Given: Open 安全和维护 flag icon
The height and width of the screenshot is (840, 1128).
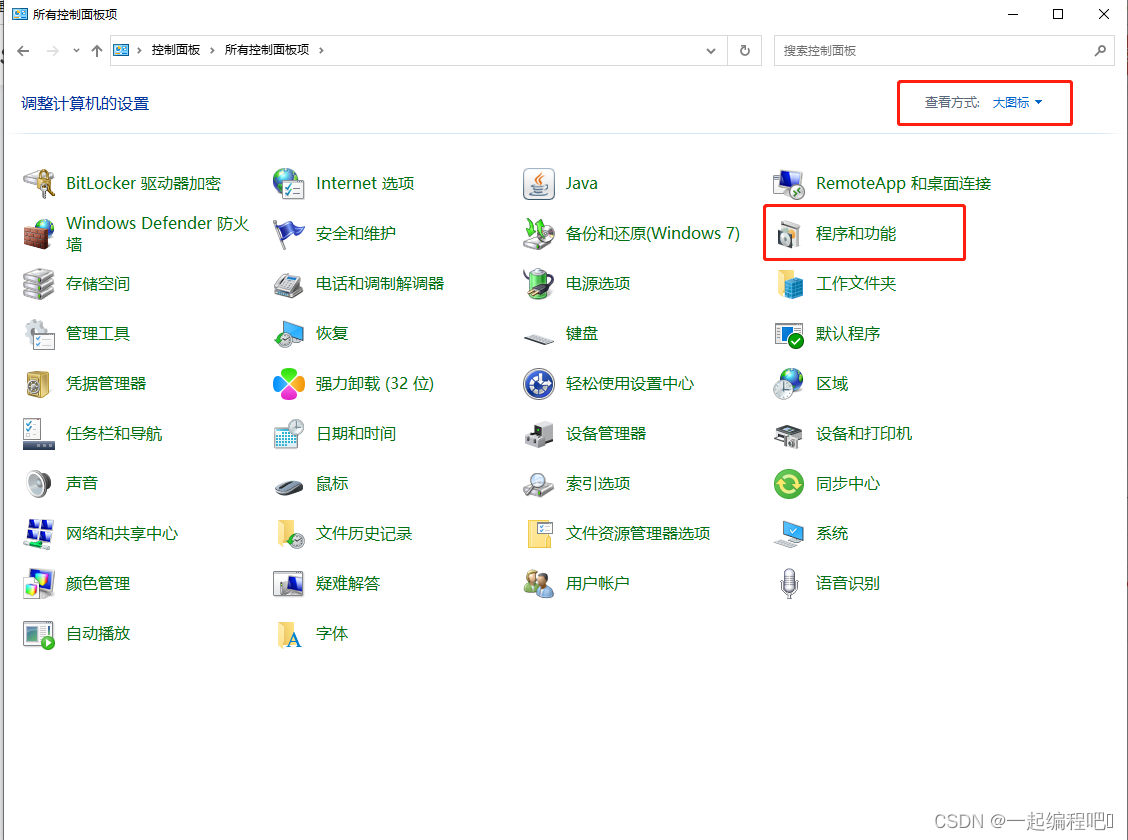Looking at the screenshot, I should tap(288, 234).
